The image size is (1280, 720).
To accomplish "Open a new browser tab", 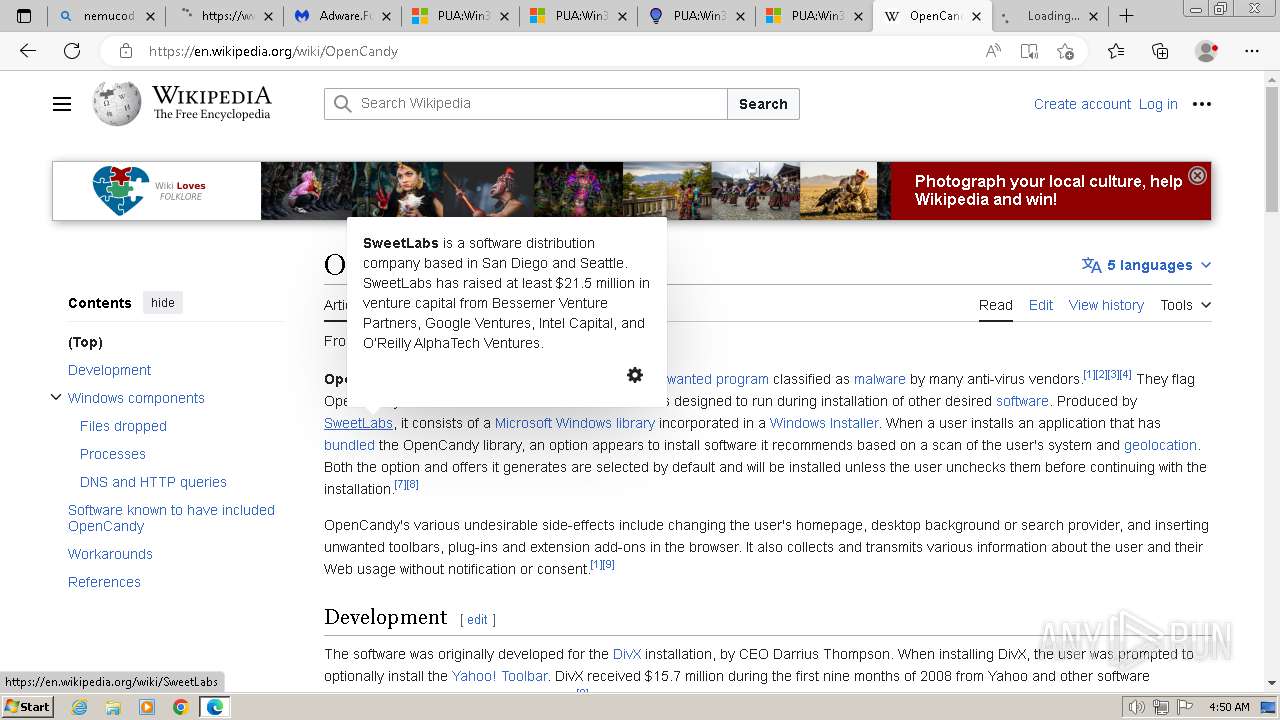I will 1126,16.
